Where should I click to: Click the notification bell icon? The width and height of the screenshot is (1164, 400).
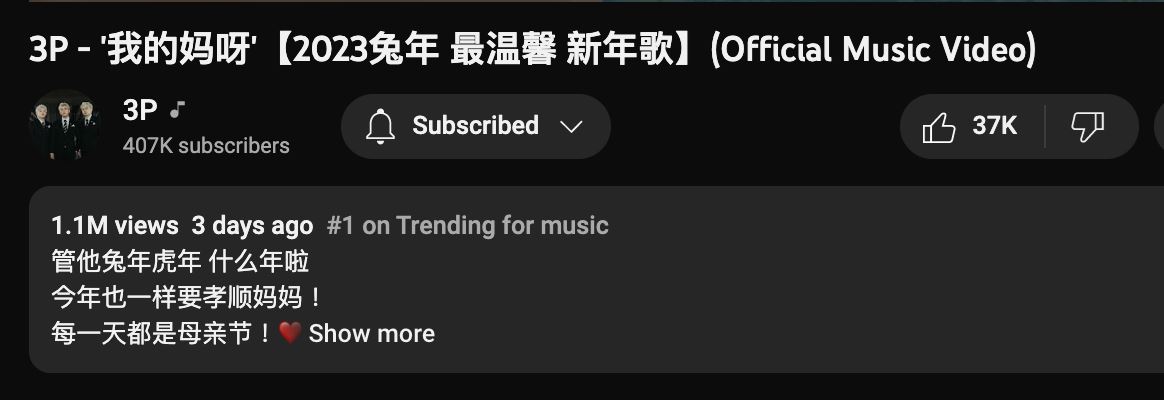click(x=380, y=126)
